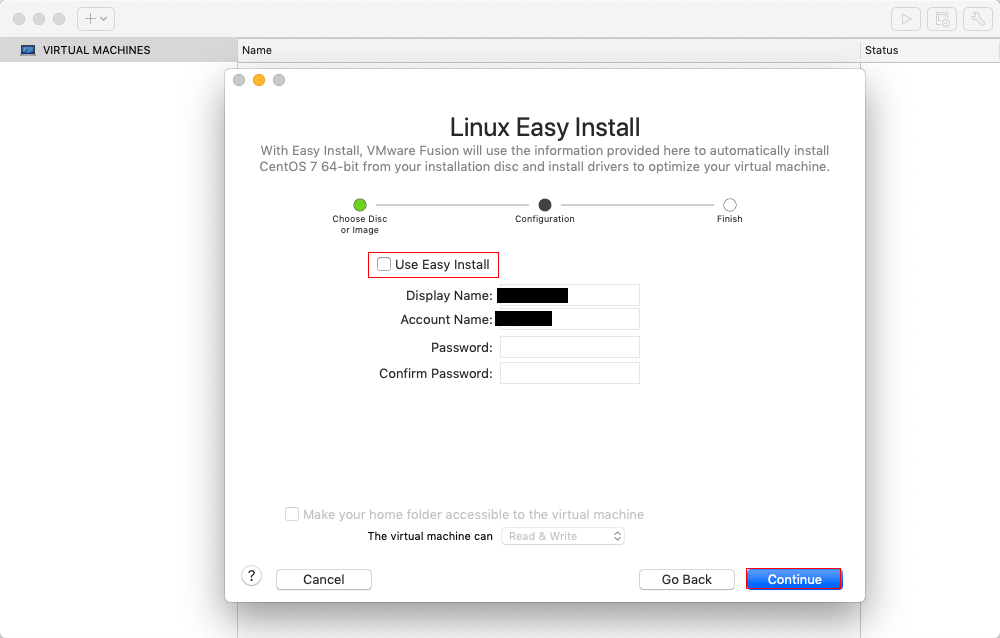
Task: Click the play/start virtual machine toolbar icon
Action: 906,19
